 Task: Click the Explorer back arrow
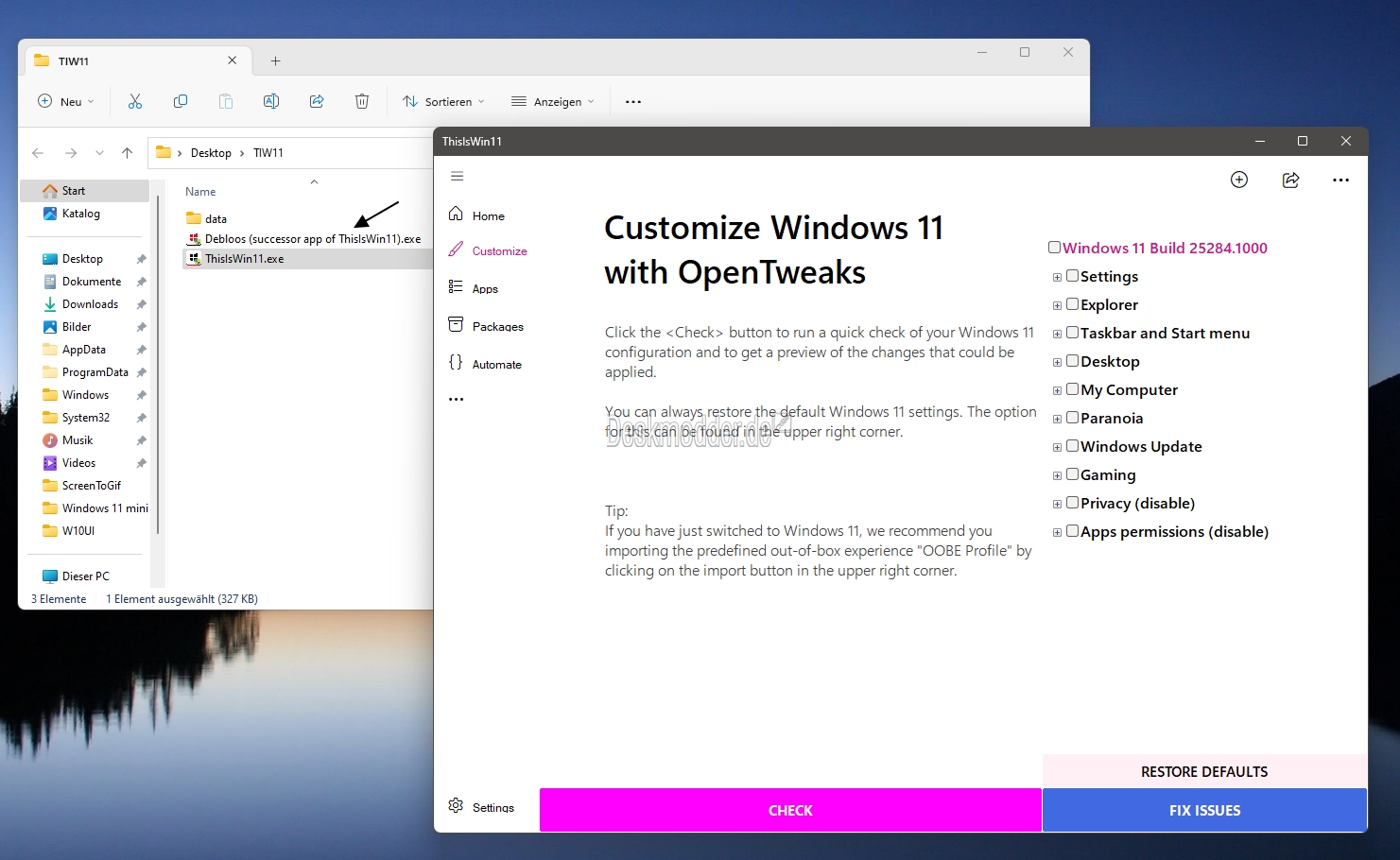point(38,152)
